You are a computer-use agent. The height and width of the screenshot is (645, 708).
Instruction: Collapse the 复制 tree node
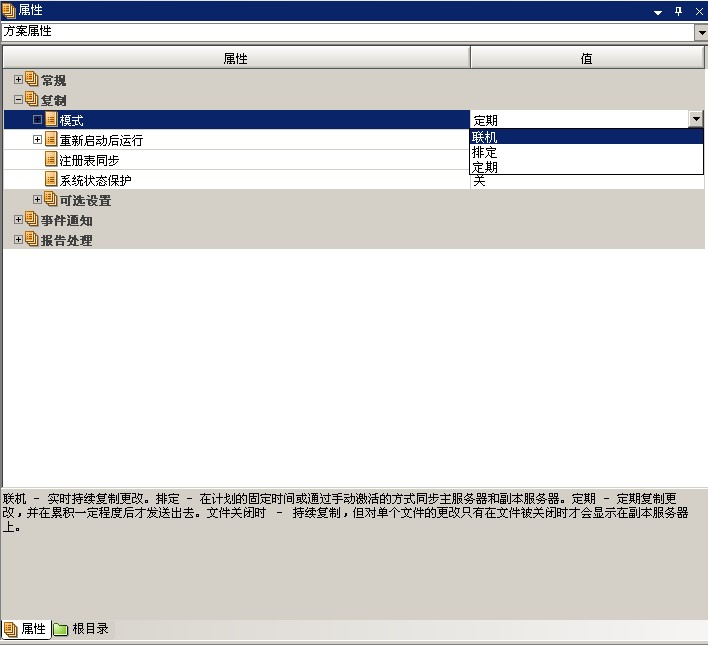[x=18, y=100]
